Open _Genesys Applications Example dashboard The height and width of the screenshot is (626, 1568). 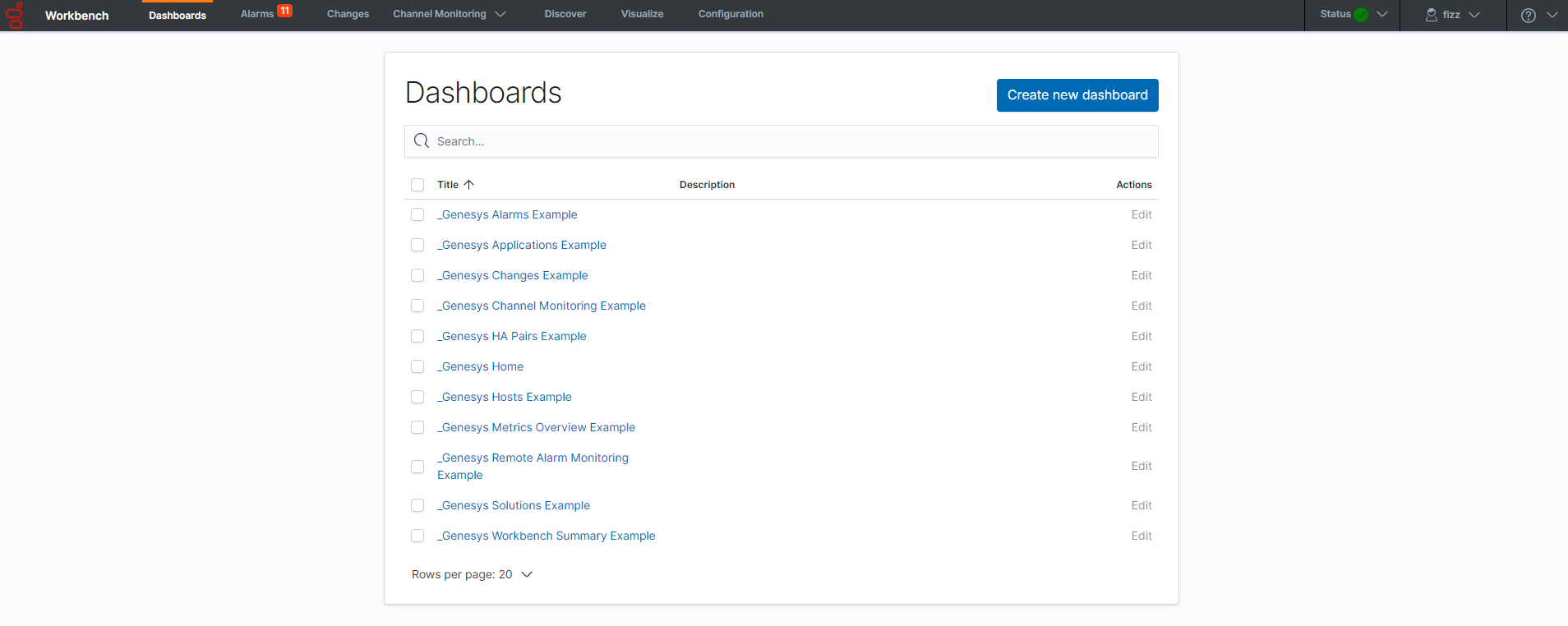(522, 245)
